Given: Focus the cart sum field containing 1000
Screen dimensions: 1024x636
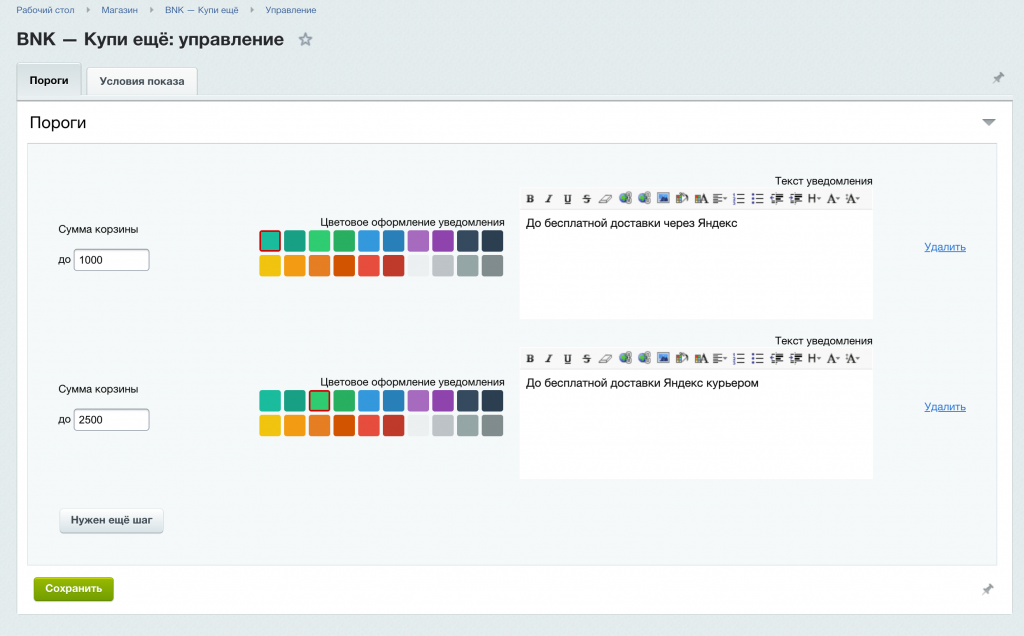Looking at the screenshot, I should 112,260.
